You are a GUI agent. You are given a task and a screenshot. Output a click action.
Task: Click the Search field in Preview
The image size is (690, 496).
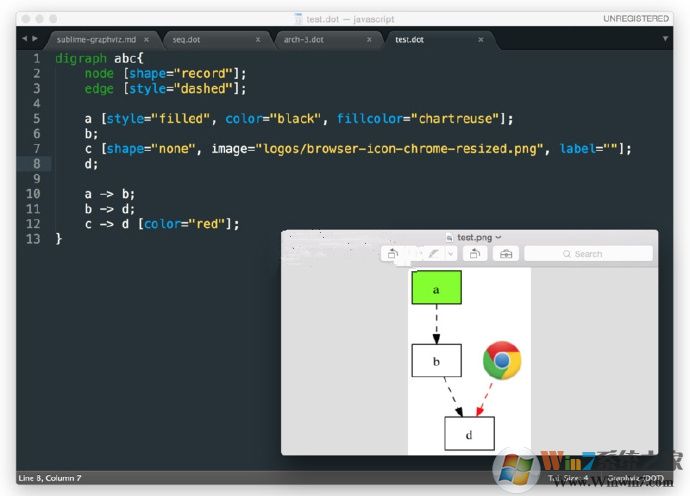pyautogui.click(x=588, y=254)
